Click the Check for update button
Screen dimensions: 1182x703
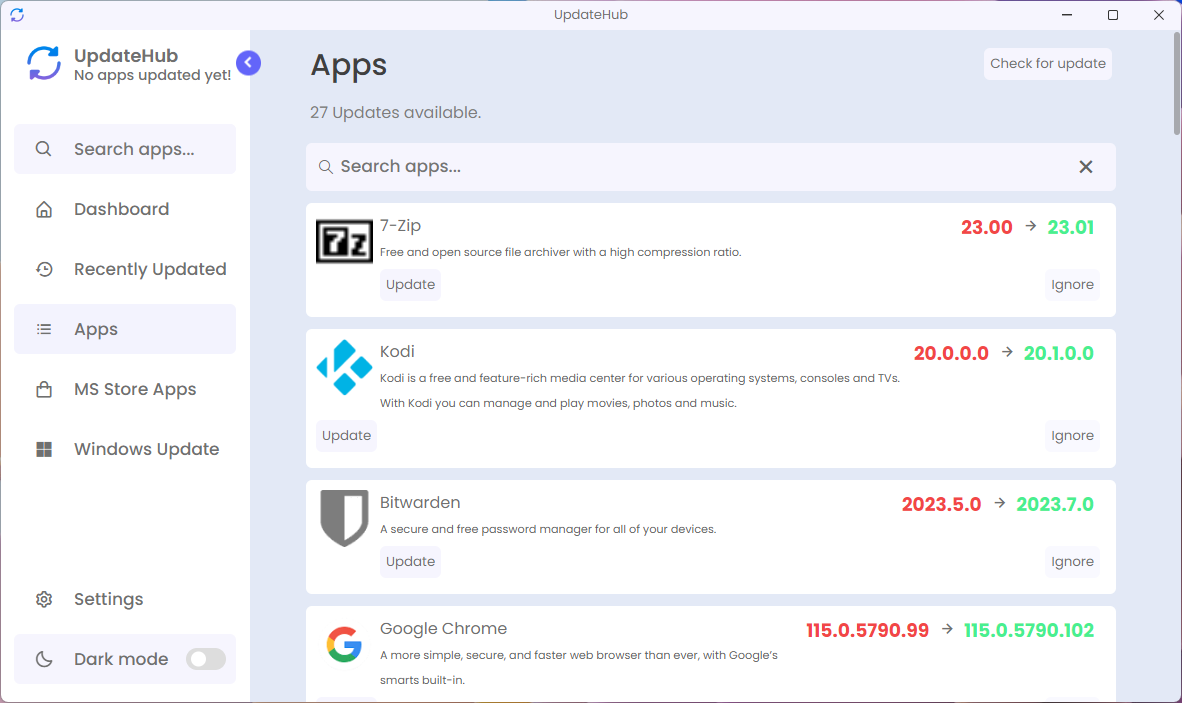1048,63
